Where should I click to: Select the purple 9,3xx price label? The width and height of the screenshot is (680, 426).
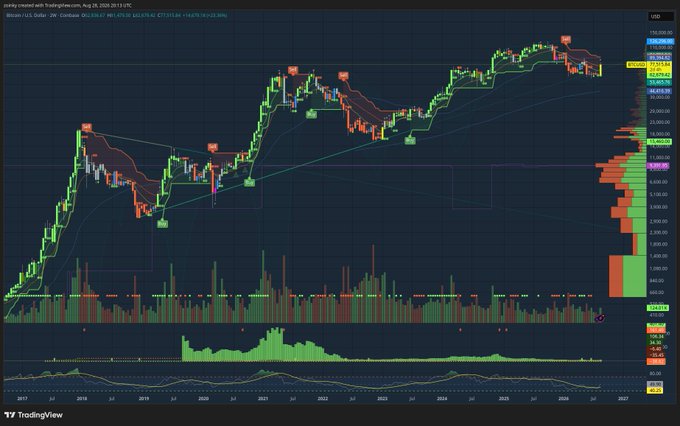(x=658, y=165)
